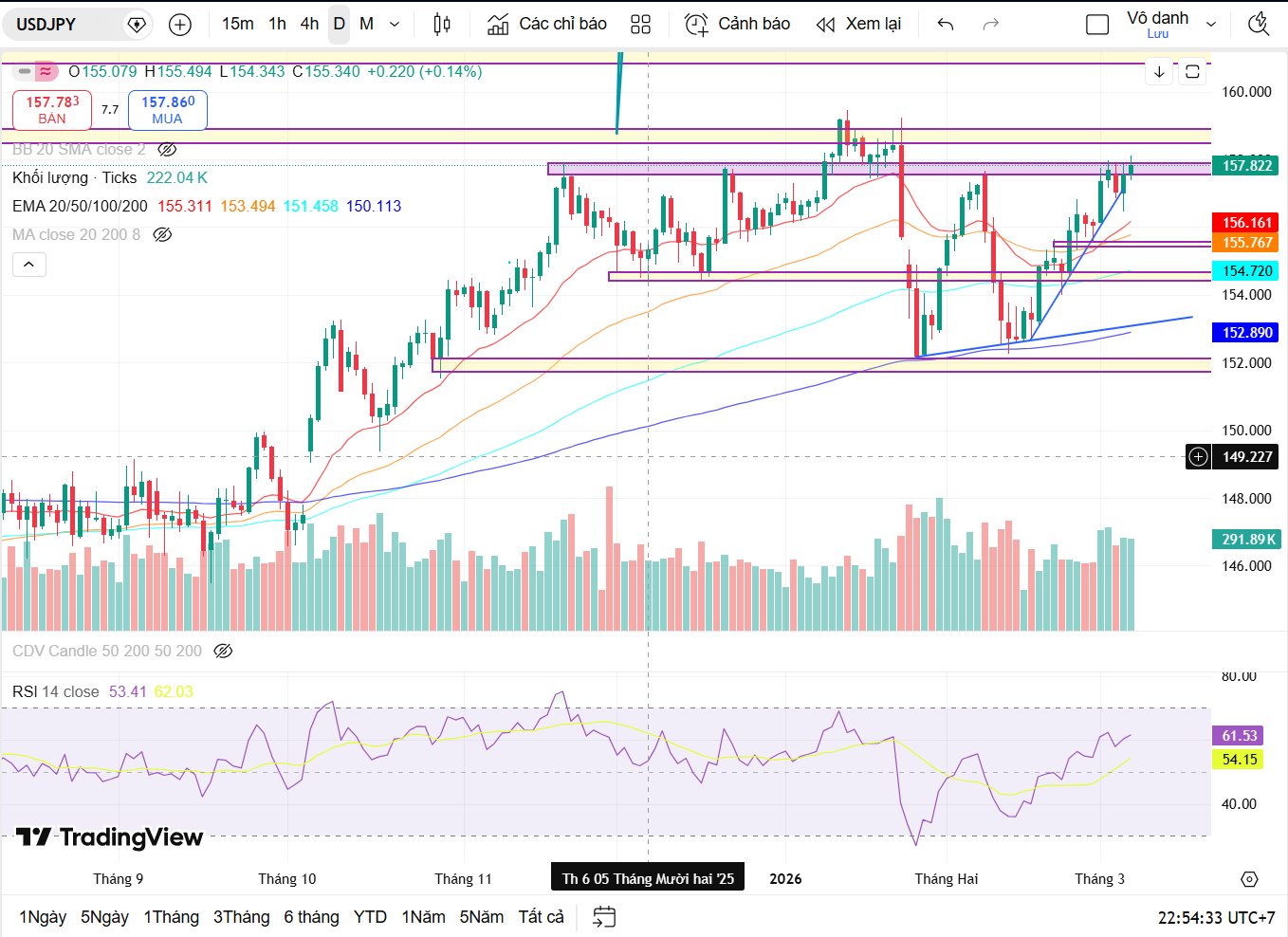Viewport: 1288px width, 937px height.
Task: Expand the layout management dropdown arrow
Action: point(1211,25)
